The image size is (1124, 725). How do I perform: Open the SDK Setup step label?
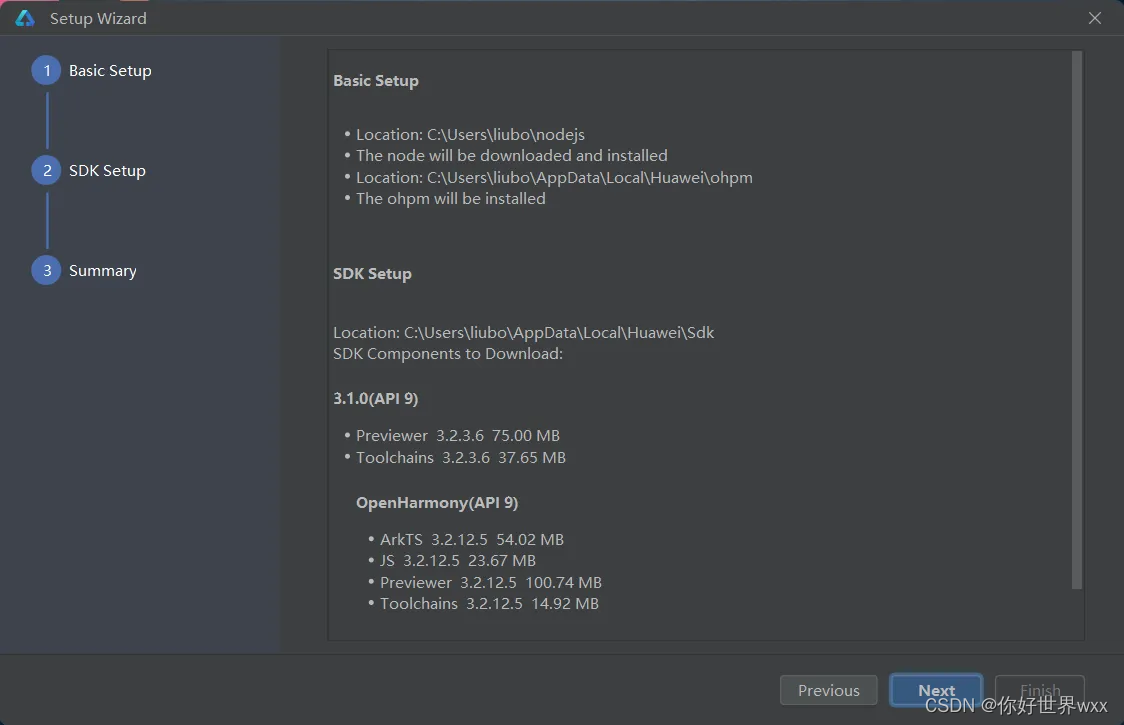pos(107,171)
